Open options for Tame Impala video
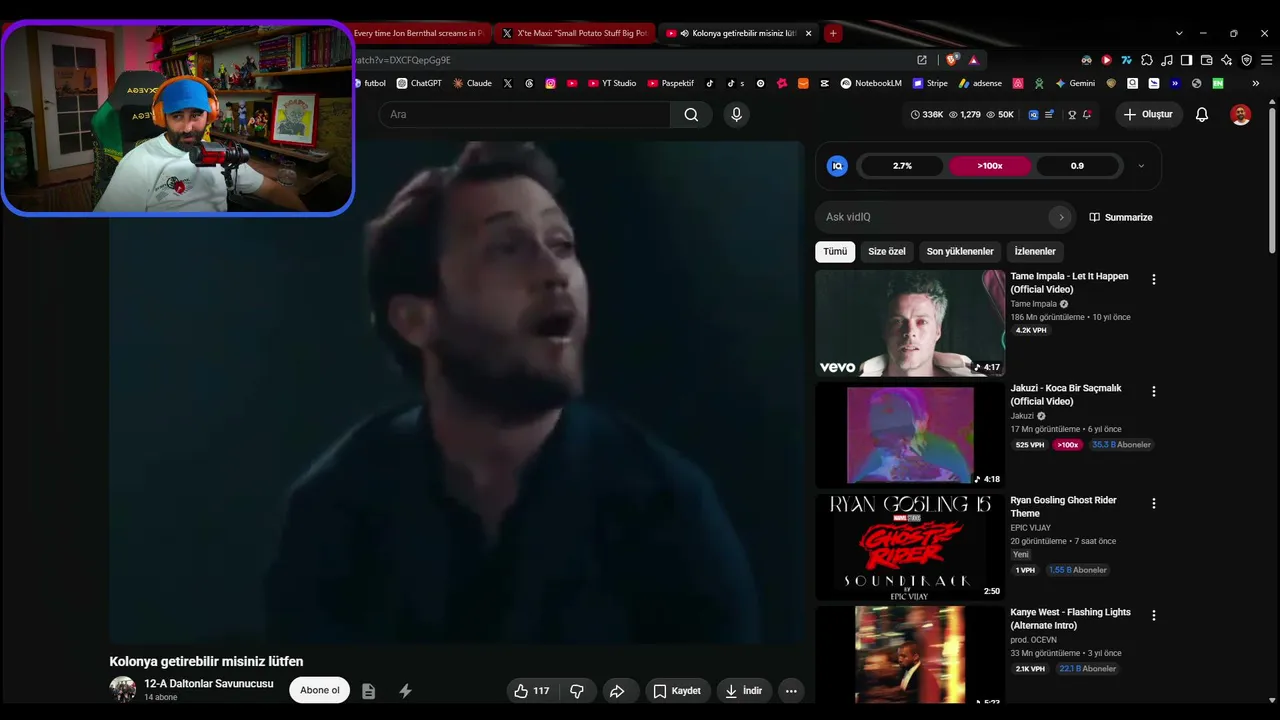1280x720 pixels. tap(1153, 280)
